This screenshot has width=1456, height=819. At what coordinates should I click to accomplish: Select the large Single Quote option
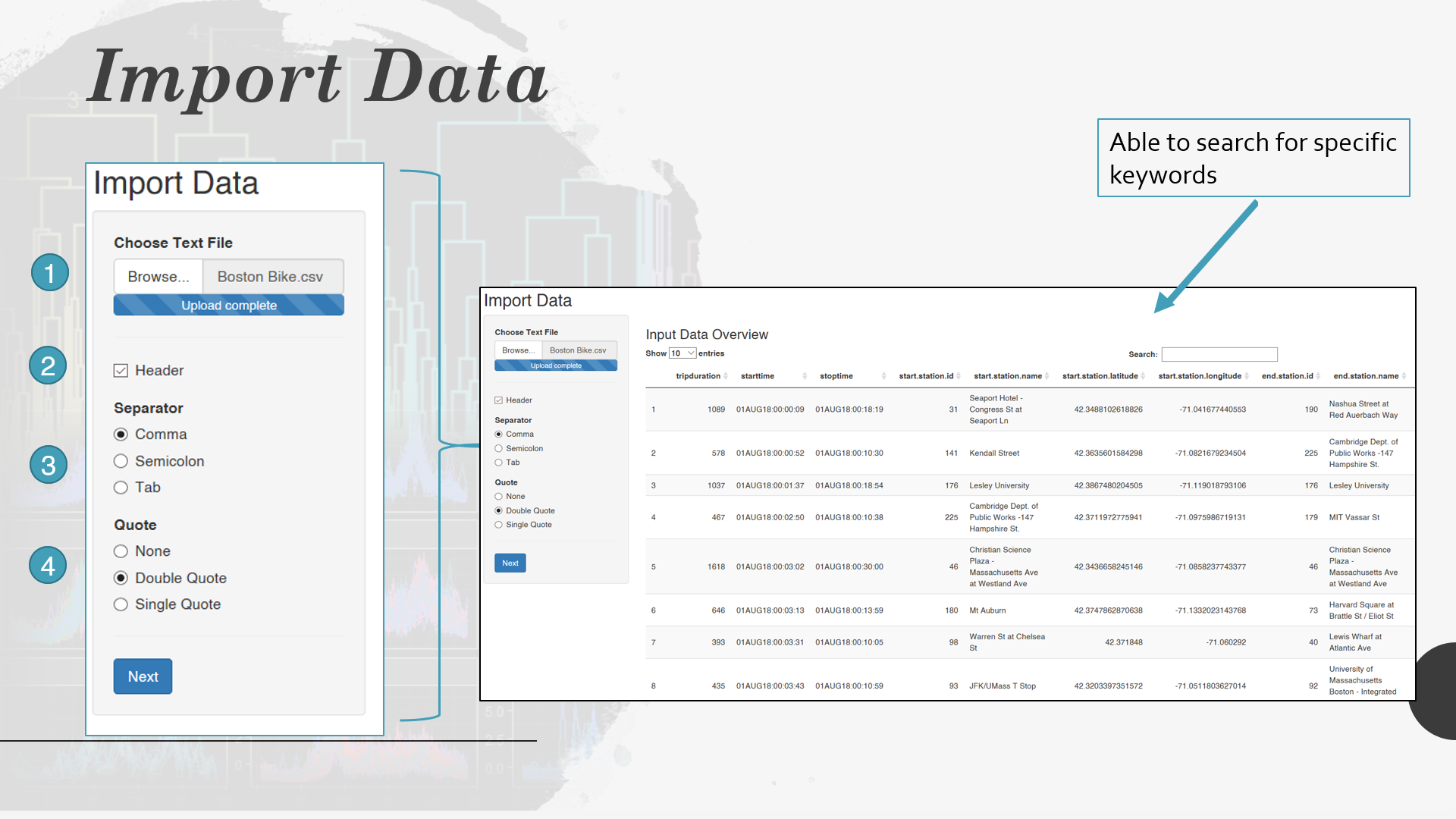pyautogui.click(x=121, y=604)
